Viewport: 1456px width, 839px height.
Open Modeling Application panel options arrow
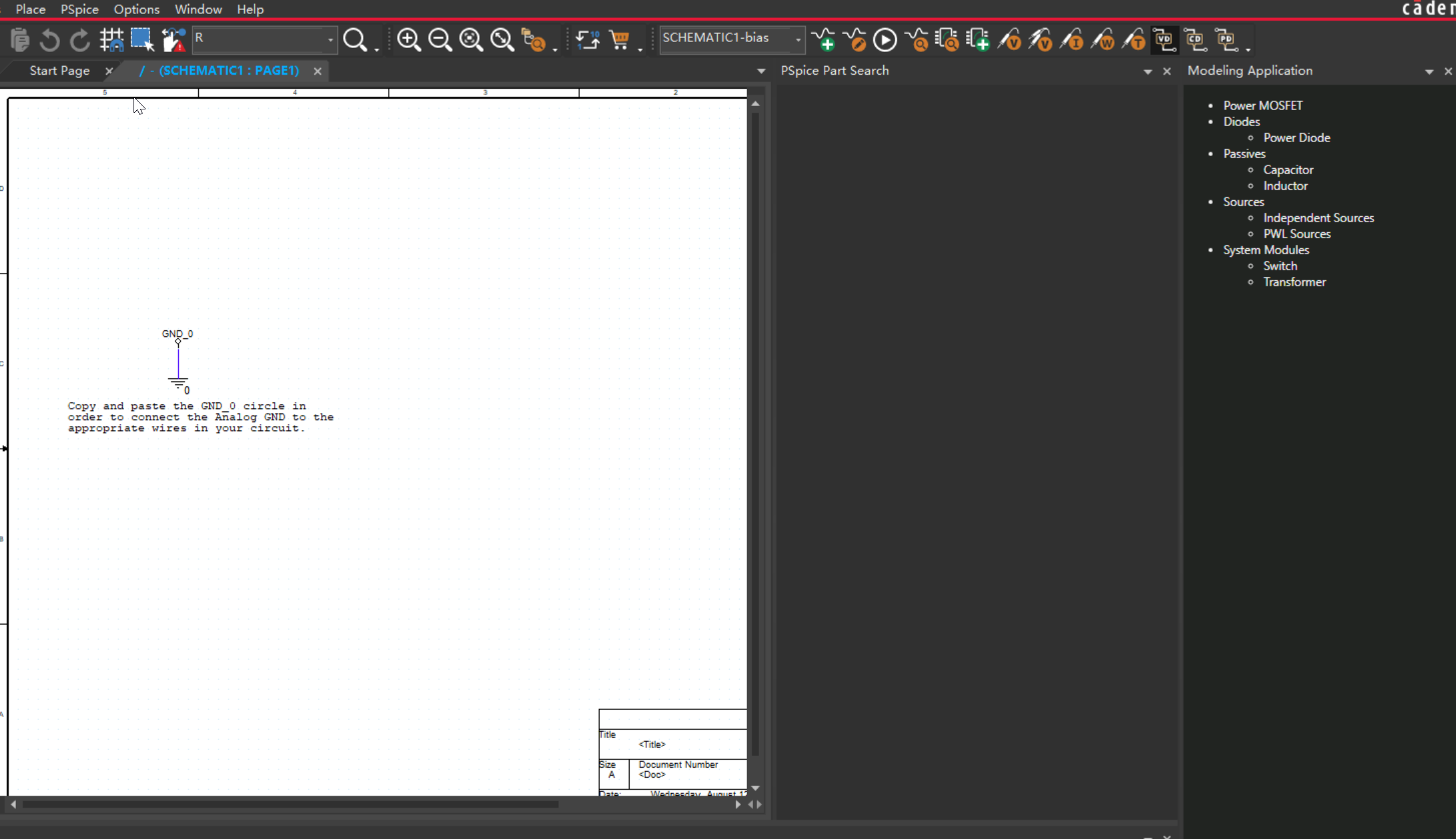(x=1429, y=71)
